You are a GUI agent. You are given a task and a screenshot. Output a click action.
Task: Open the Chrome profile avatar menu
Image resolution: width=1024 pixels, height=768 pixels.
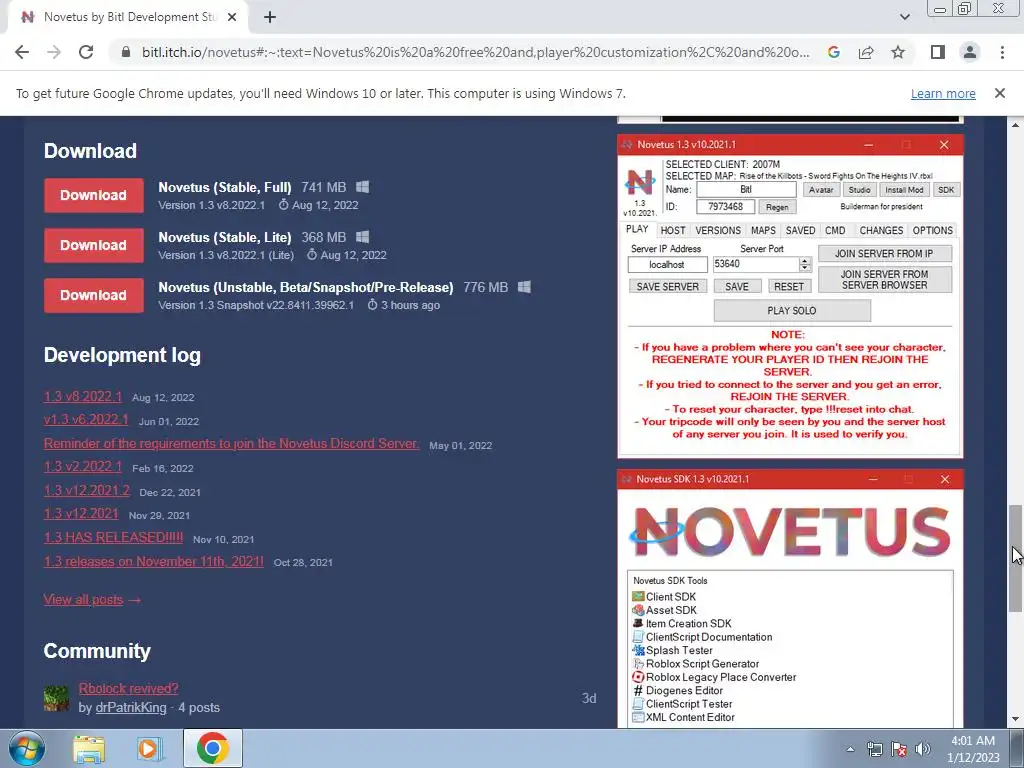click(970, 52)
